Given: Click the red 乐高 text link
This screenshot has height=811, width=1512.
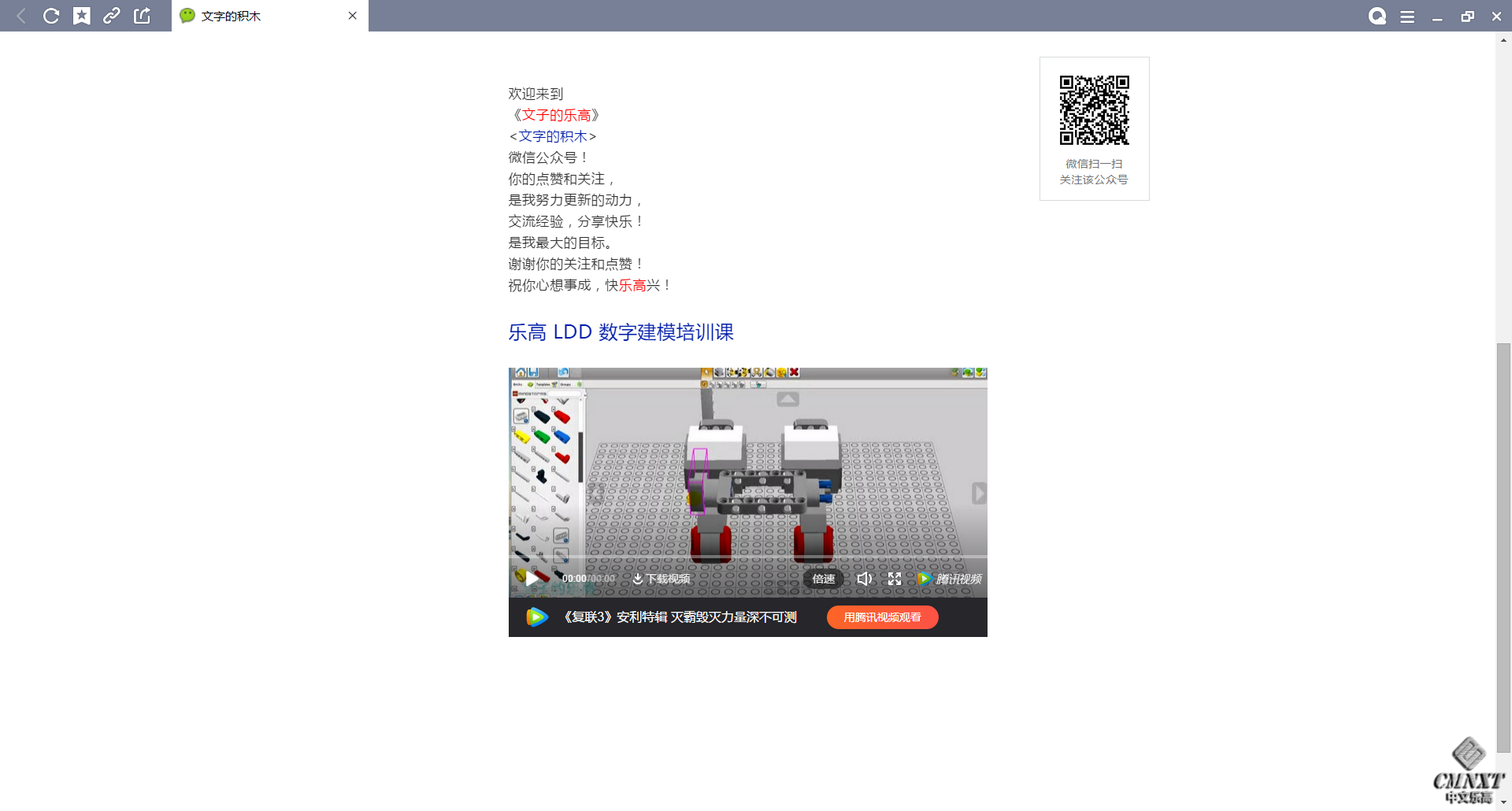Looking at the screenshot, I should [632, 285].
